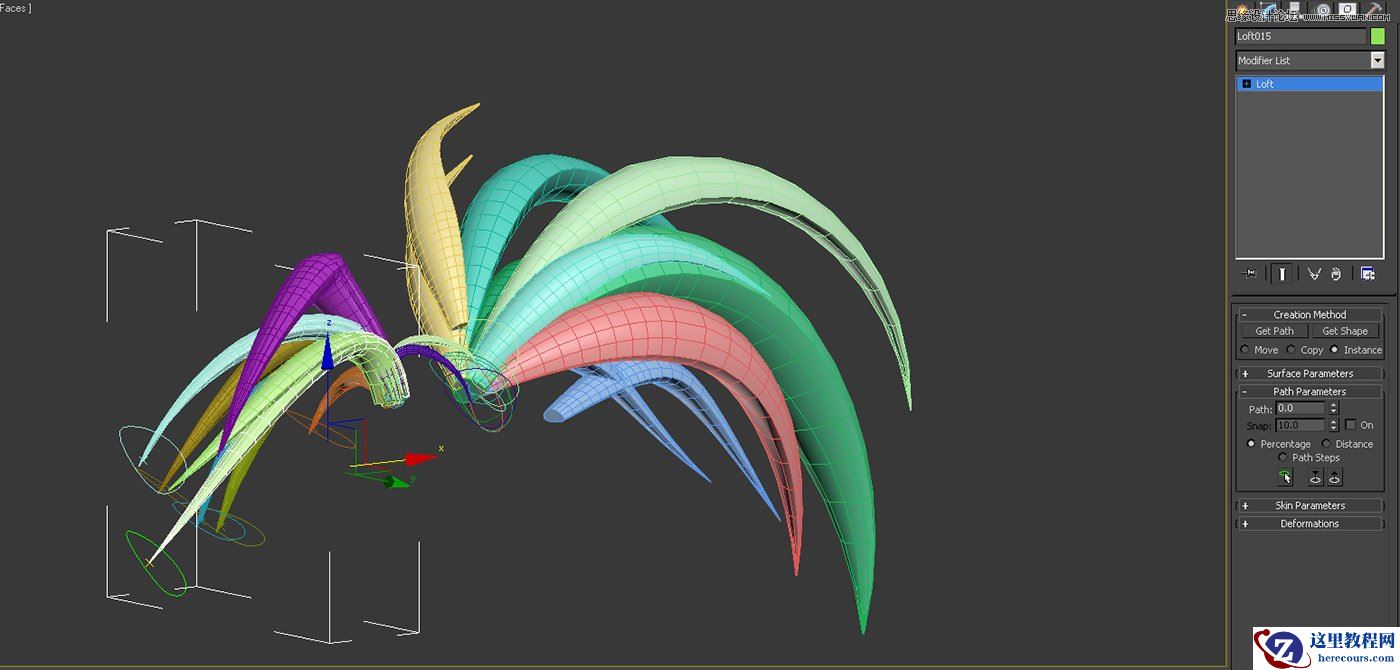Enable the Snap On checkbox
The width and height of the screenshot is (1400, 670).
[1350, 425]
